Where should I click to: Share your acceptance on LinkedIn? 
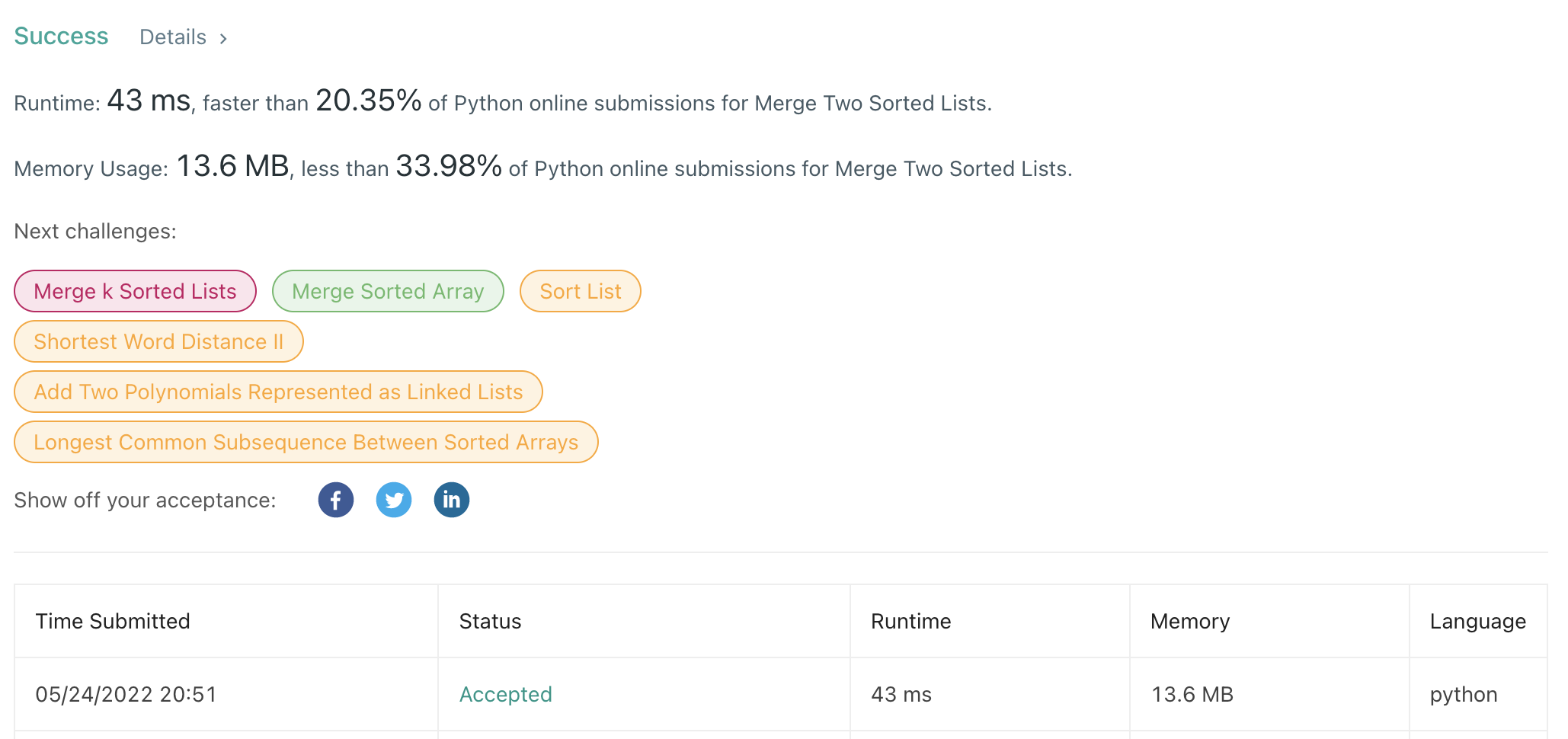pyautogui.click(x=451, y=500)
